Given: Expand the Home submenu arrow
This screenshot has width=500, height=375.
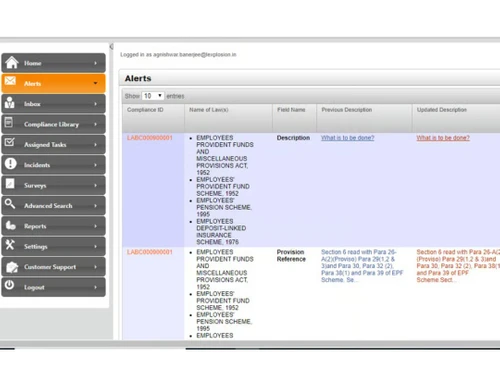Looking at the screenshot, I should [x=95, y=63].
